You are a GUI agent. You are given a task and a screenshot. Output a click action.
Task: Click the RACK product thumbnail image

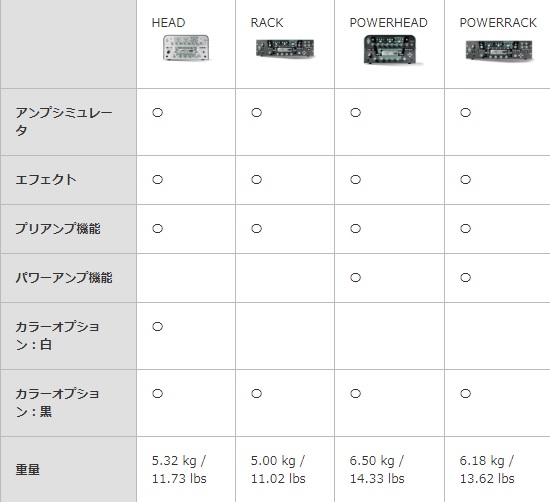285,48
